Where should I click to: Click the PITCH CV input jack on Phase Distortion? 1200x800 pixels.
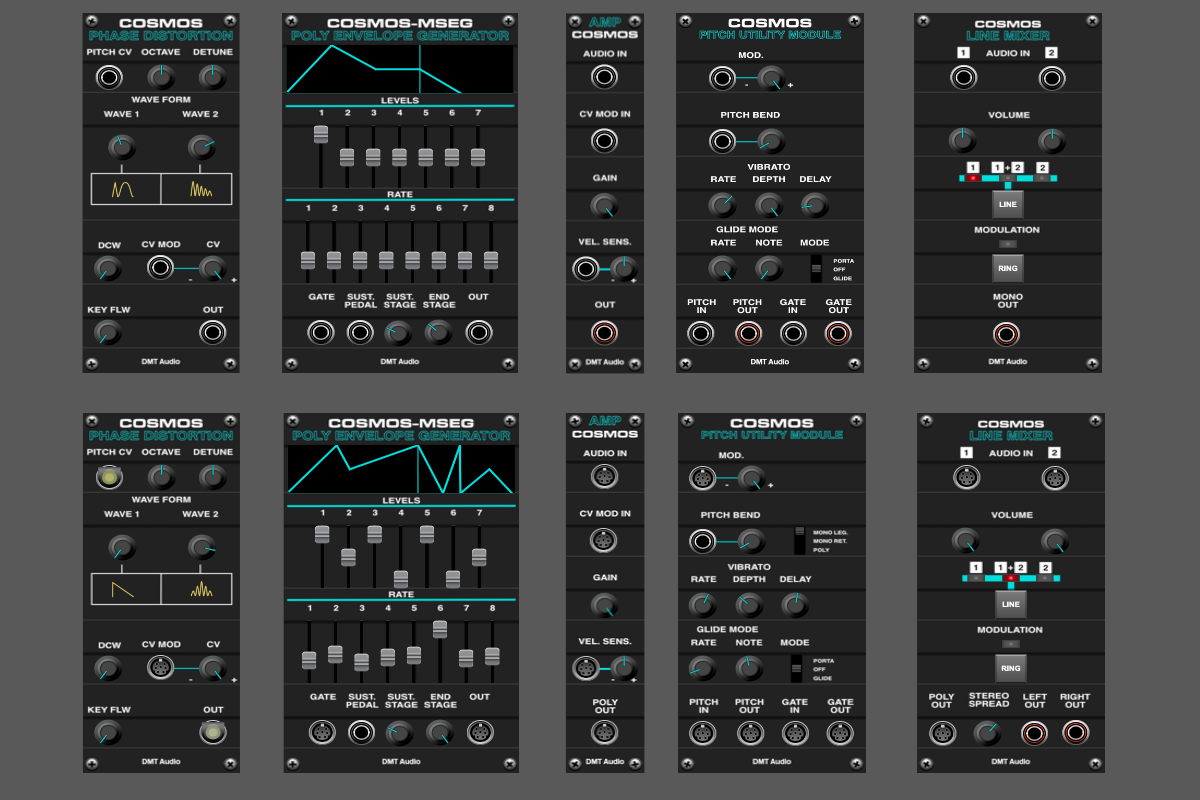(x=109, y=77)
